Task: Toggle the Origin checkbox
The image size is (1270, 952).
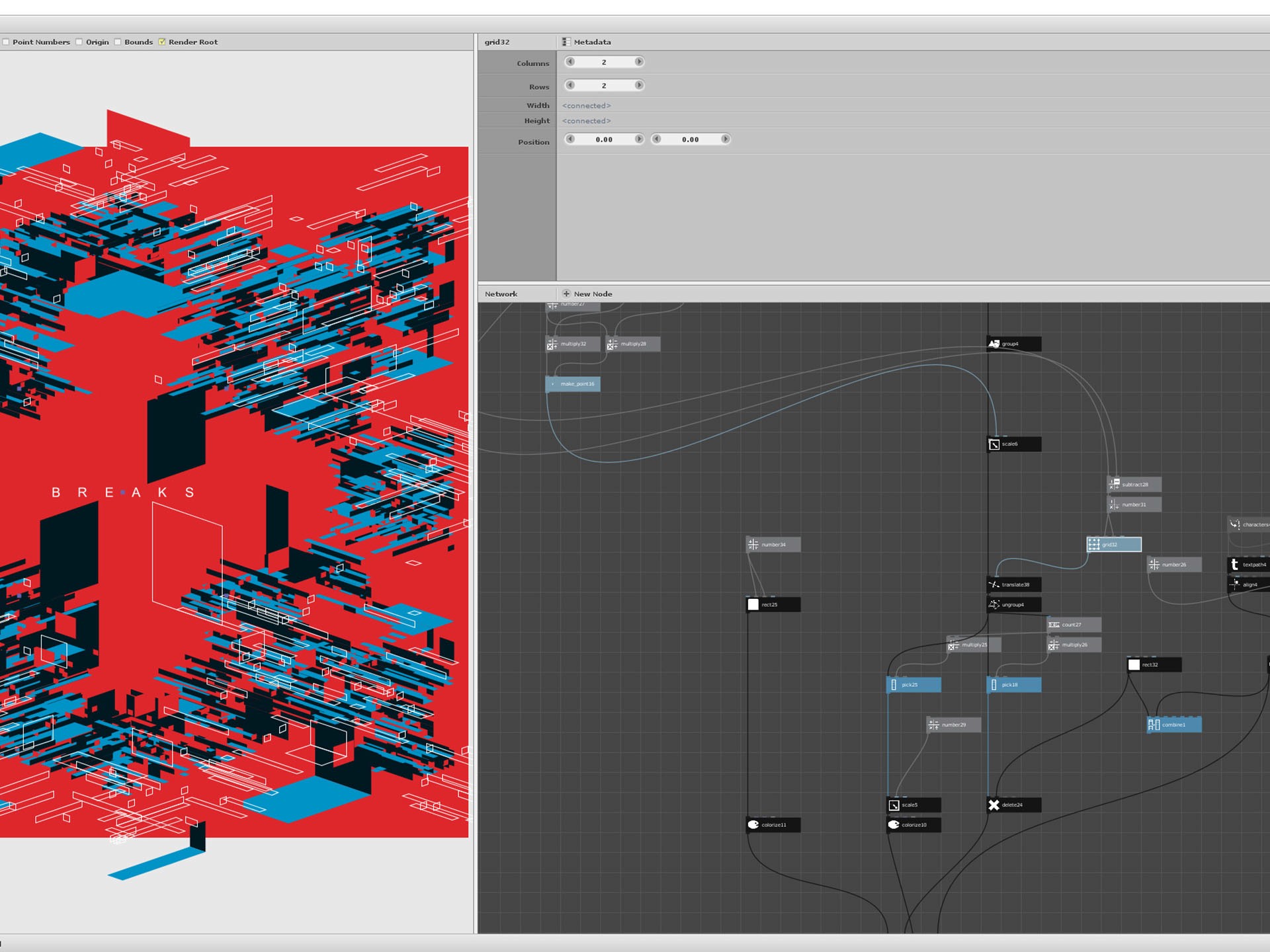Action: coord(79,42)
